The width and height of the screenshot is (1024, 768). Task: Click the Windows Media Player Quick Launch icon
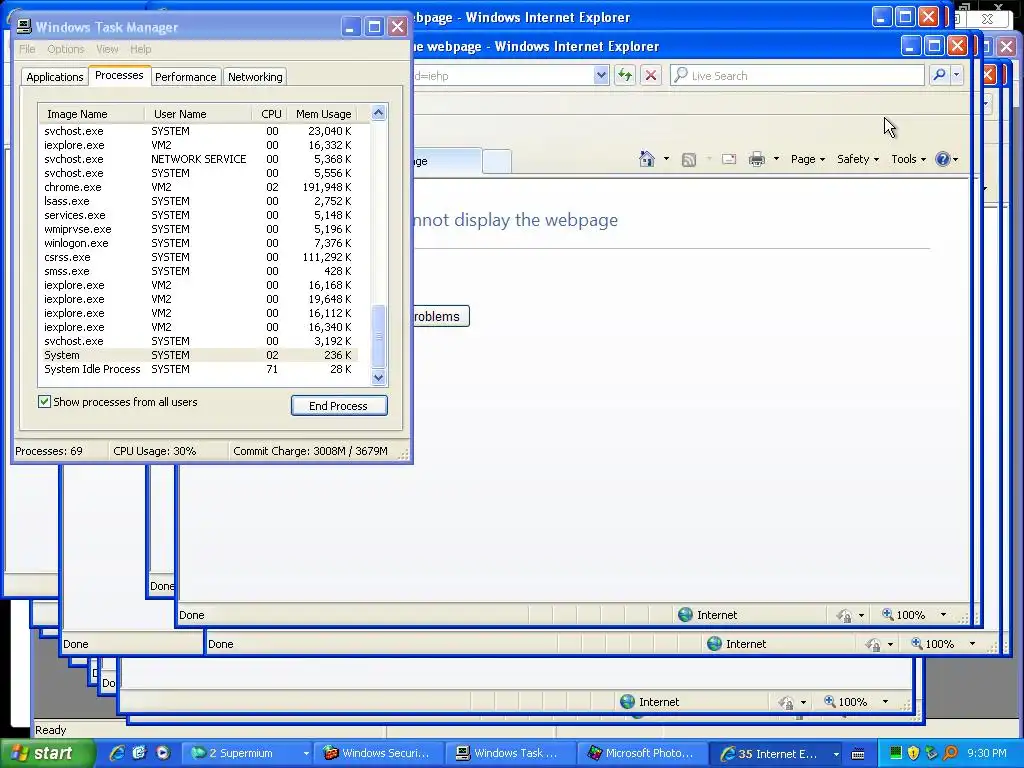pos(163,753)
